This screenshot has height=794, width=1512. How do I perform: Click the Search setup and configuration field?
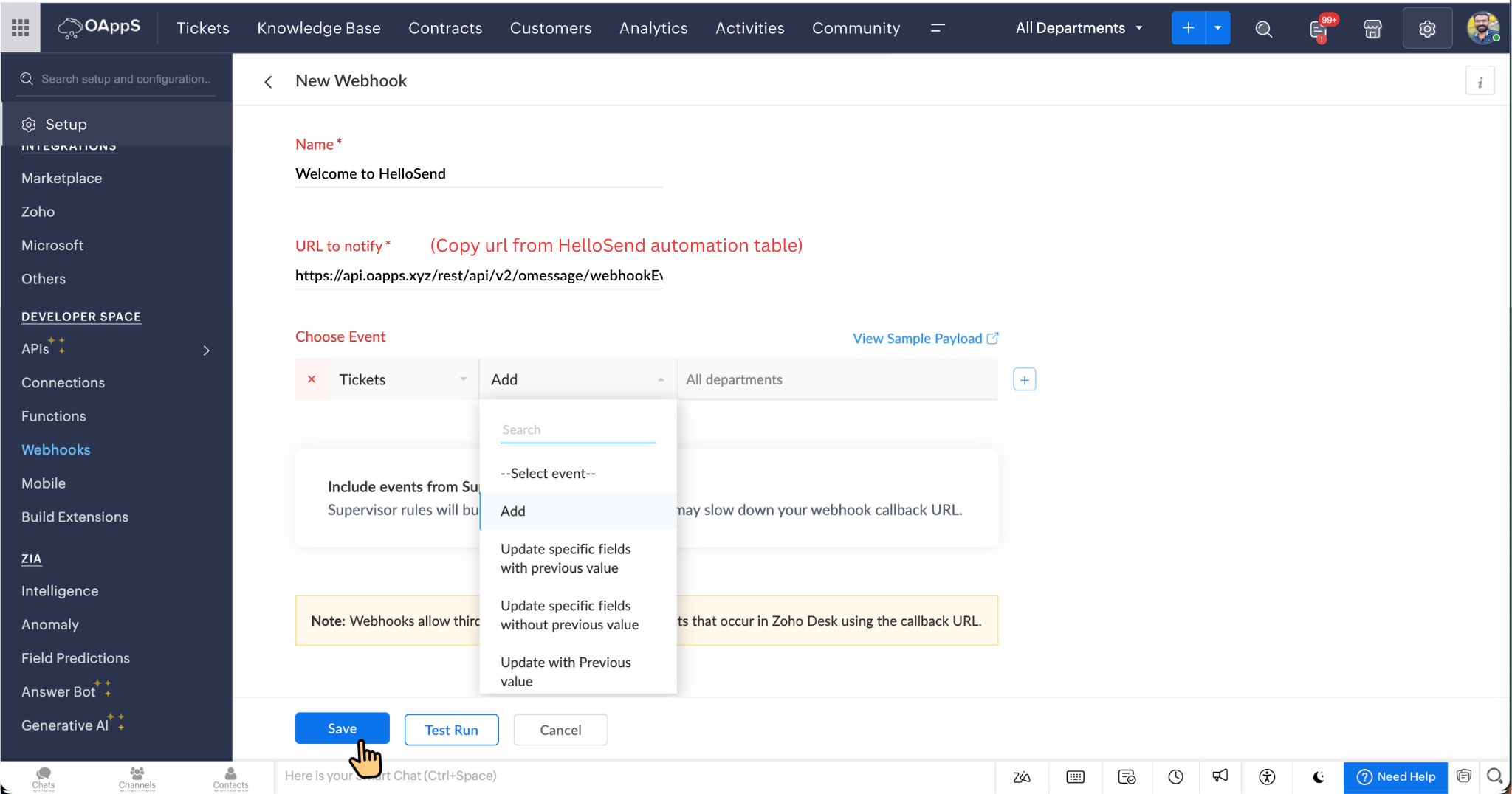(118, 79)
